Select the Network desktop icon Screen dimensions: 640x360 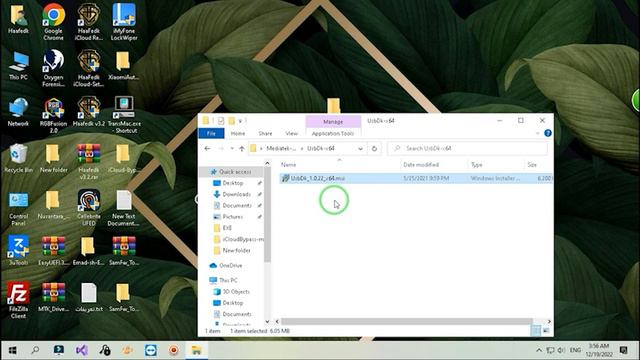18,111
